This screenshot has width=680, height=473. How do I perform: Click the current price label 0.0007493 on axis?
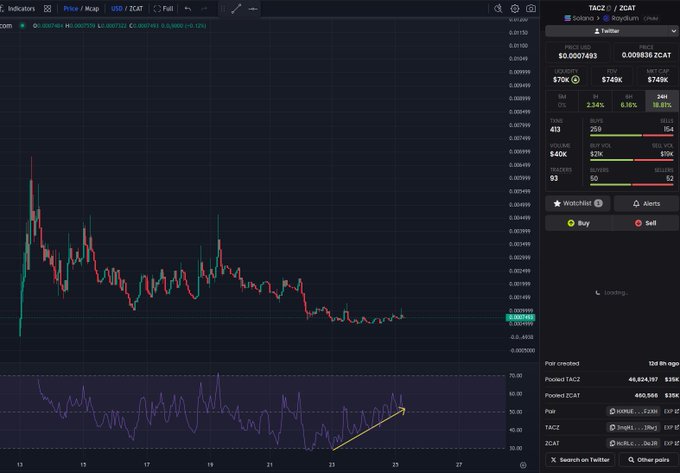[520, 317]
